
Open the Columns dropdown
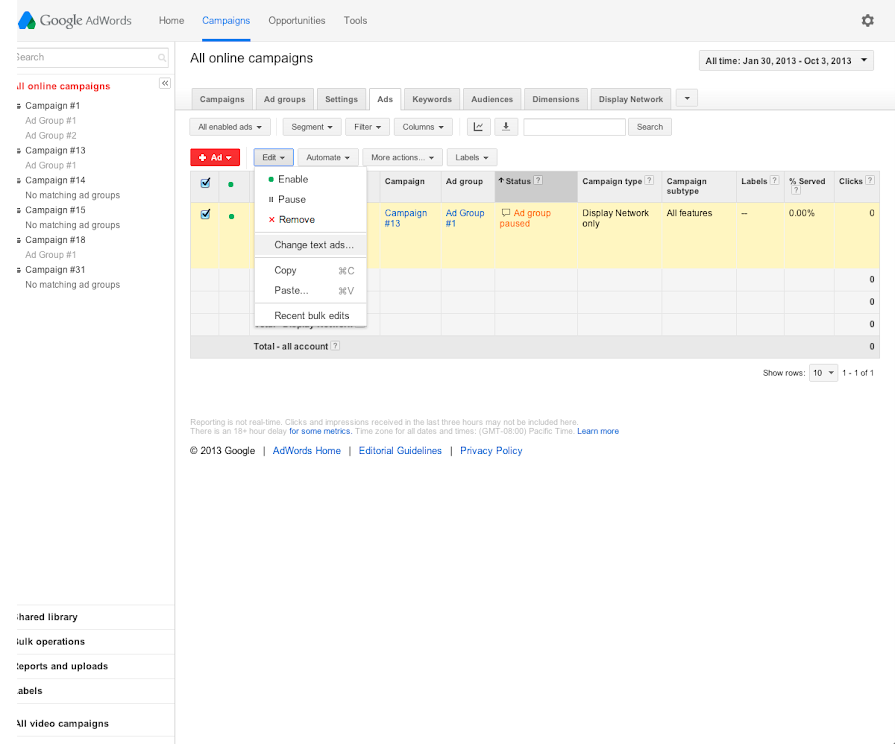click(423, 127)
